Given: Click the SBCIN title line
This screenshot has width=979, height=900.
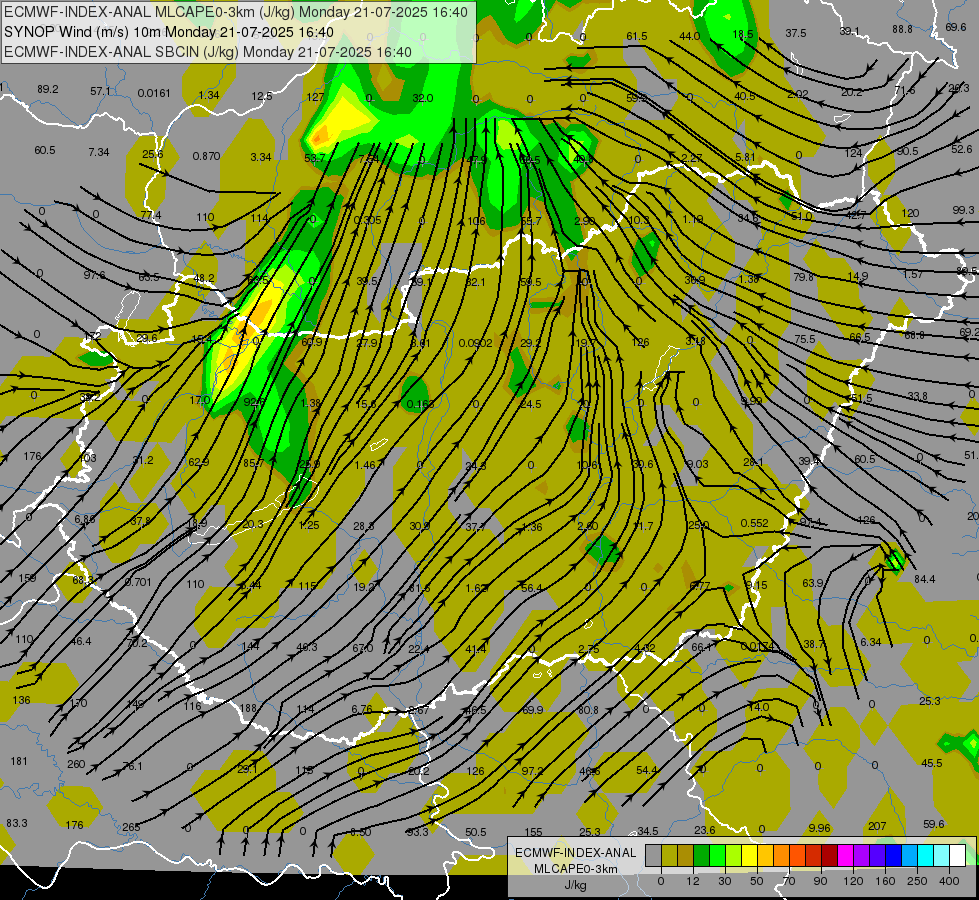Looking at the screenshot, I should [x=208, y=52].
